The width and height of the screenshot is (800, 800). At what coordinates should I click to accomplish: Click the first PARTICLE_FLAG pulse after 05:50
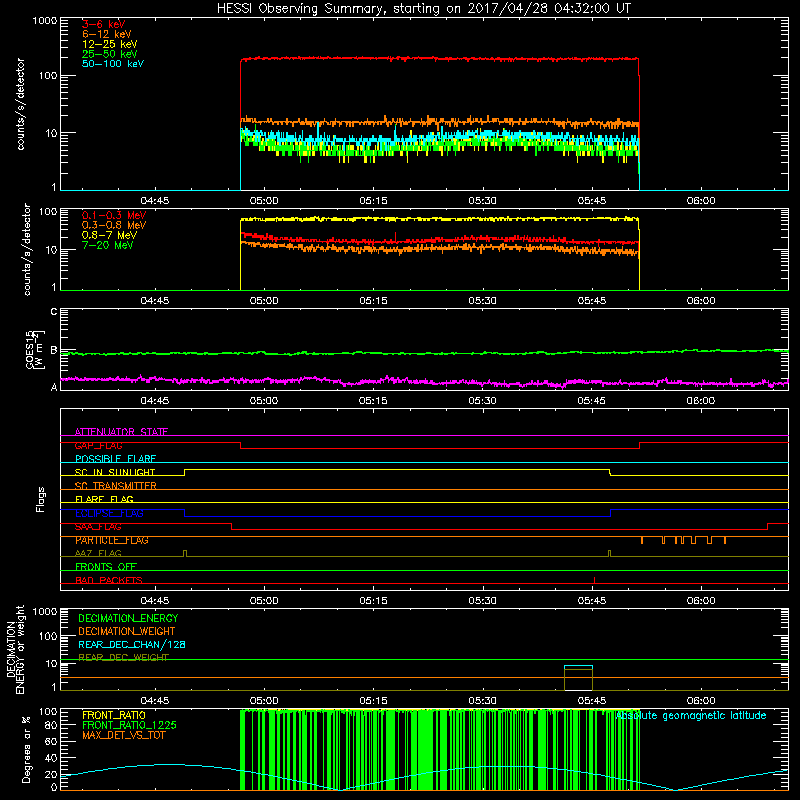642,540
